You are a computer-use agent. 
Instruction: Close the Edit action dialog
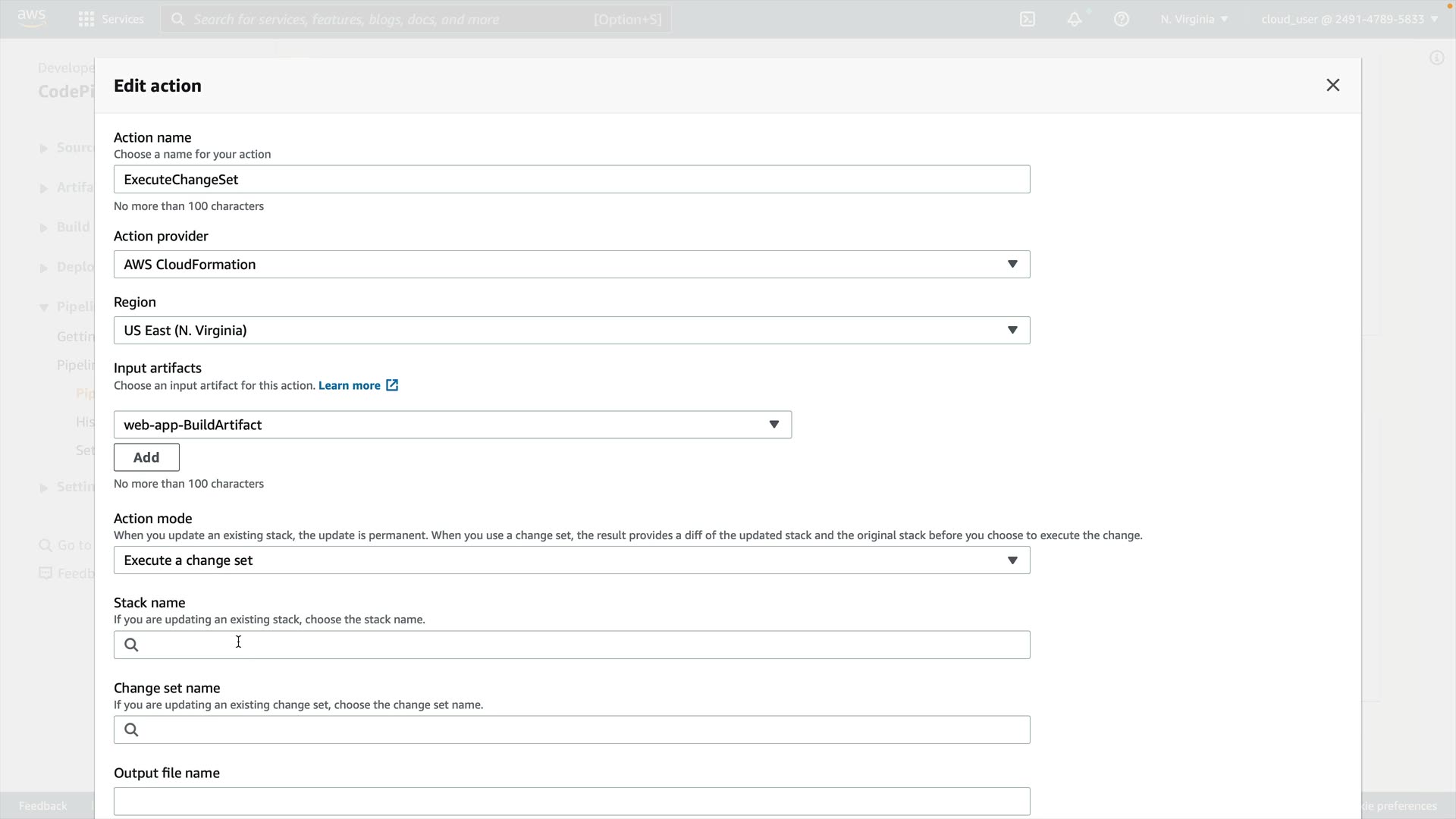pos(1332,85)
